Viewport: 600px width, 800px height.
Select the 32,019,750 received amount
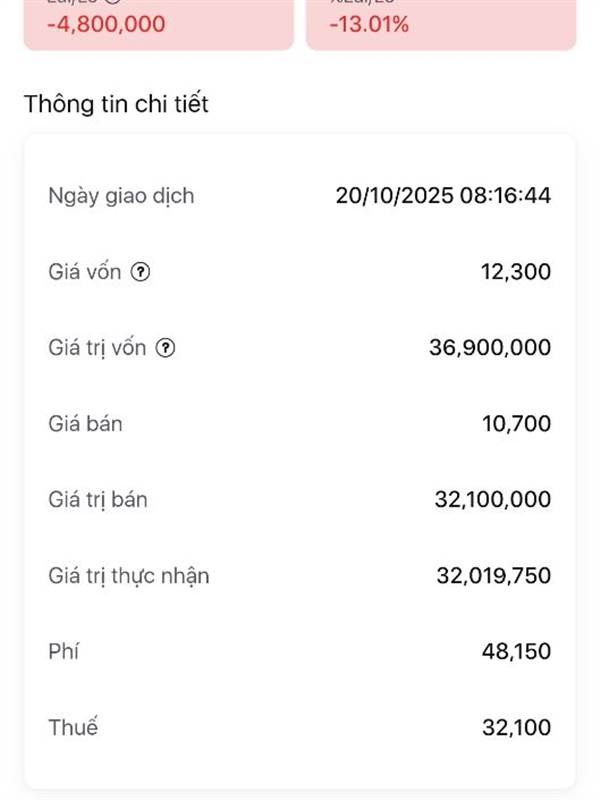click(494, 576)
